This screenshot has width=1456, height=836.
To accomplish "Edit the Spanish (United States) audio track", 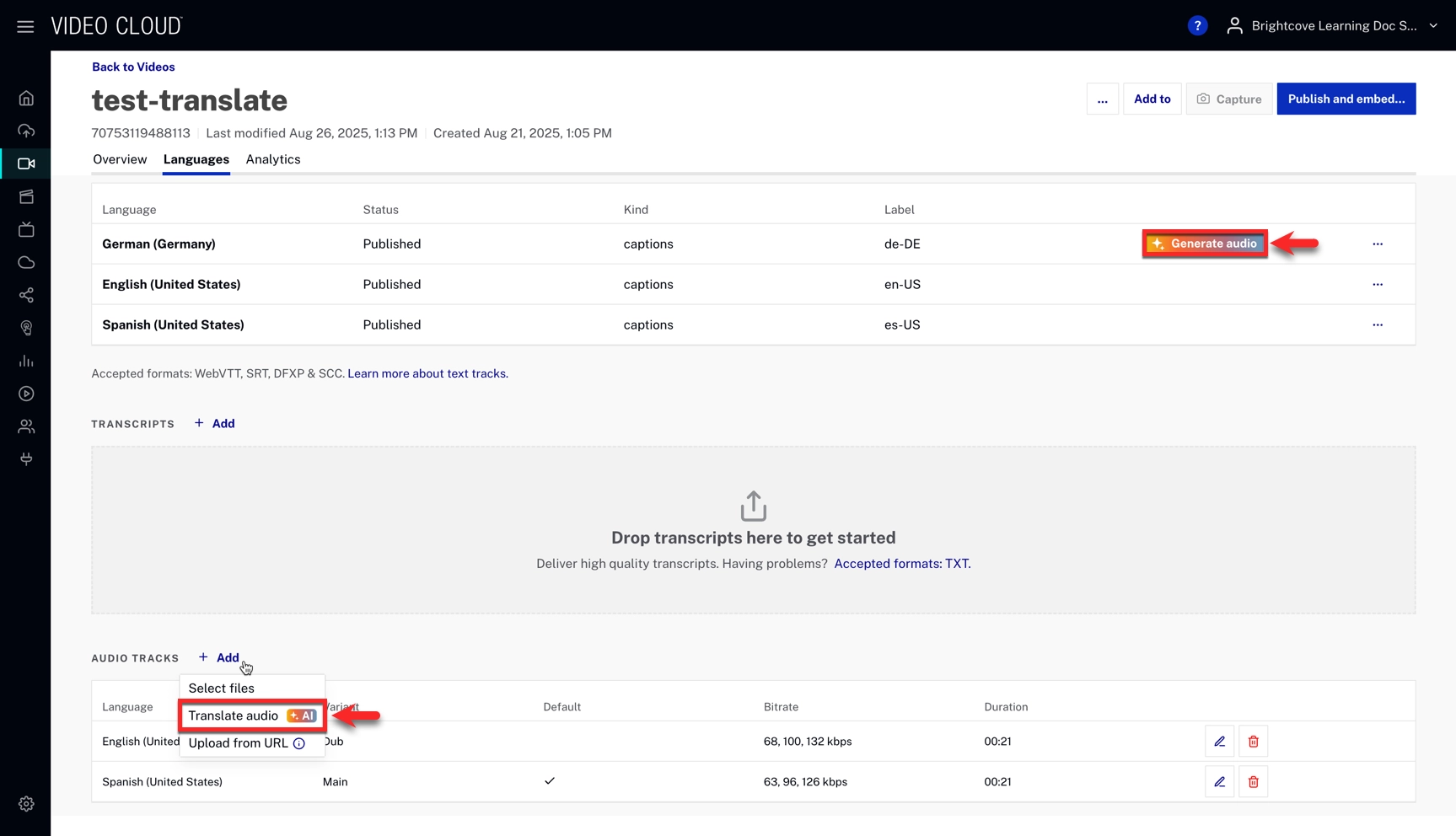I will tap(1219, 782).
